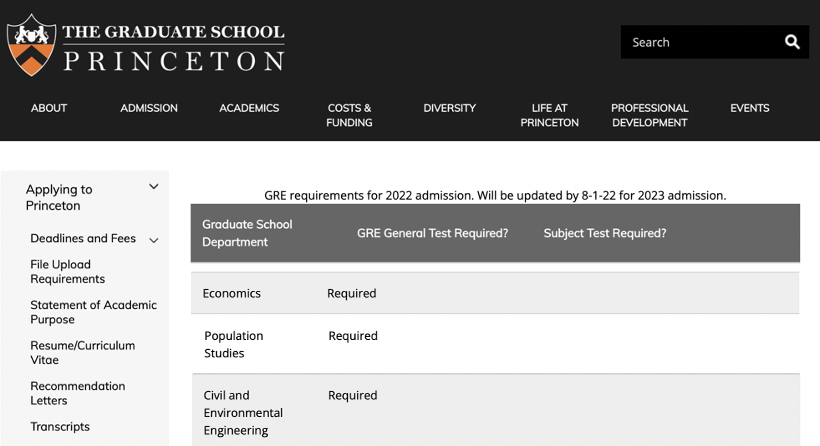Click The Graduate School Princeton wordmark

174,47
